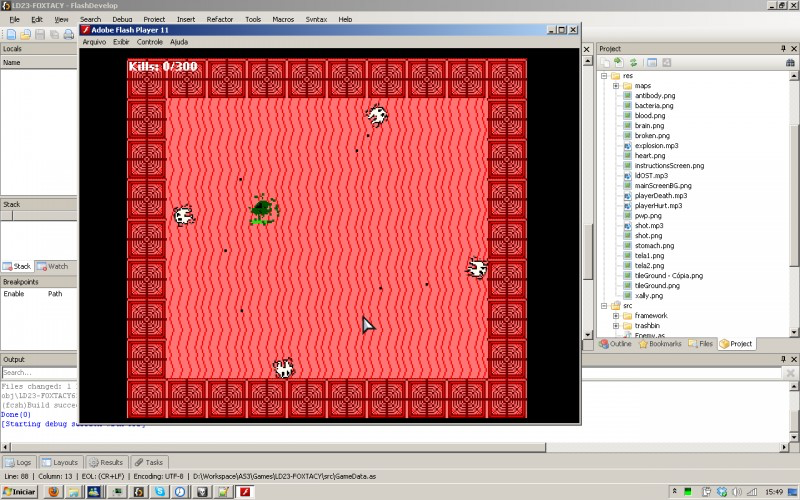Switch to the Bookmarks tab
The image size is (800, 500).
[660, 344]
